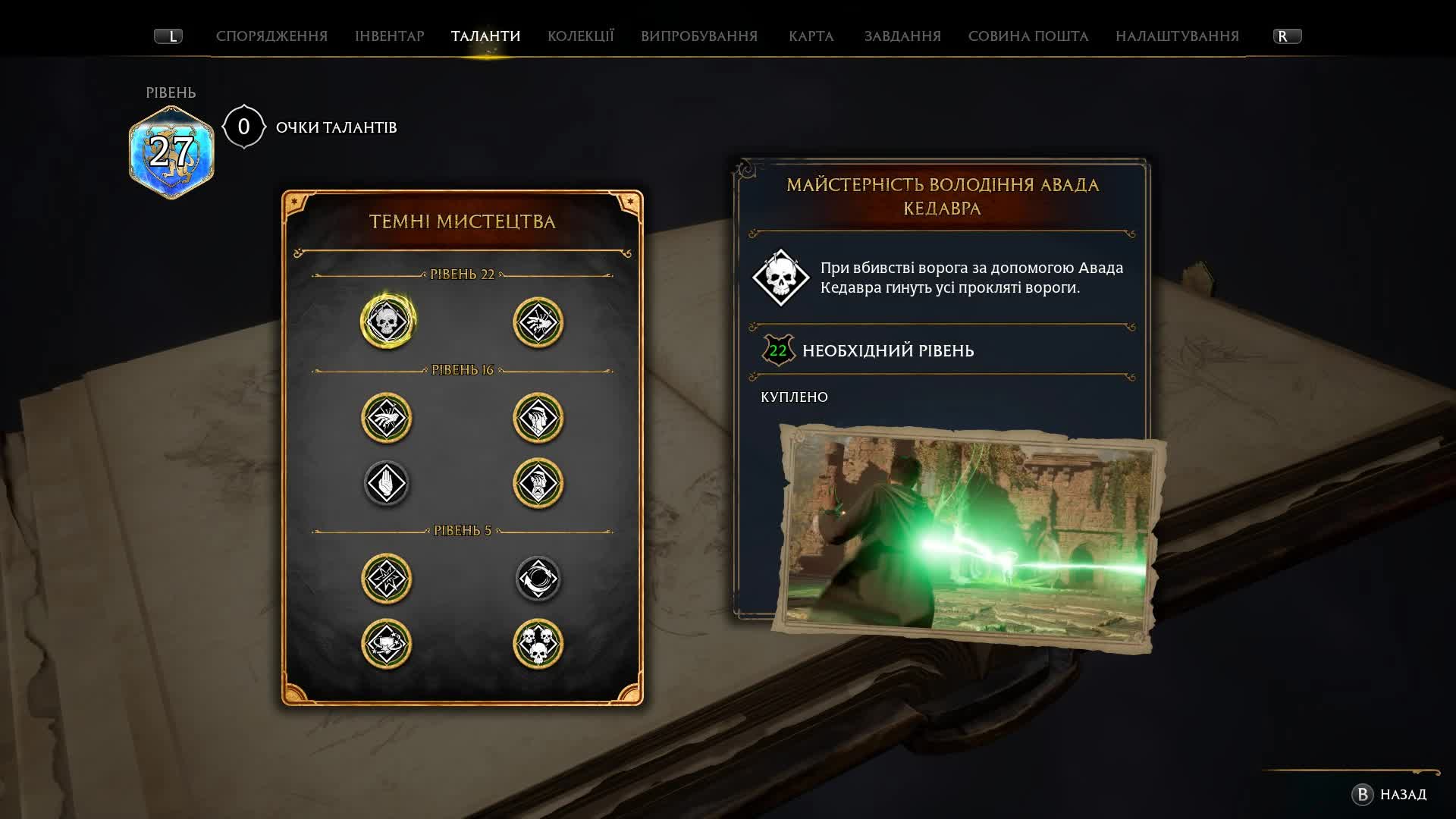Viewport: 1456px width, 819px height.
Task: Pick the unpurchased swirl talent under Рівень 5
Action: 538,579
